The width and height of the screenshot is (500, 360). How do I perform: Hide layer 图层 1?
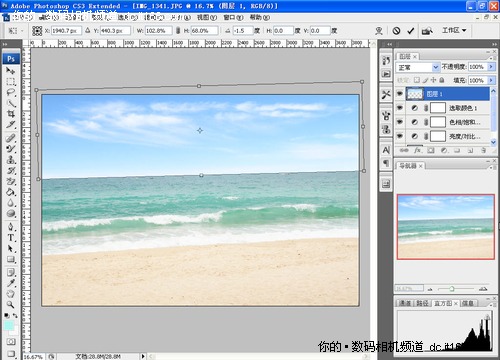(x=399, y=94)
